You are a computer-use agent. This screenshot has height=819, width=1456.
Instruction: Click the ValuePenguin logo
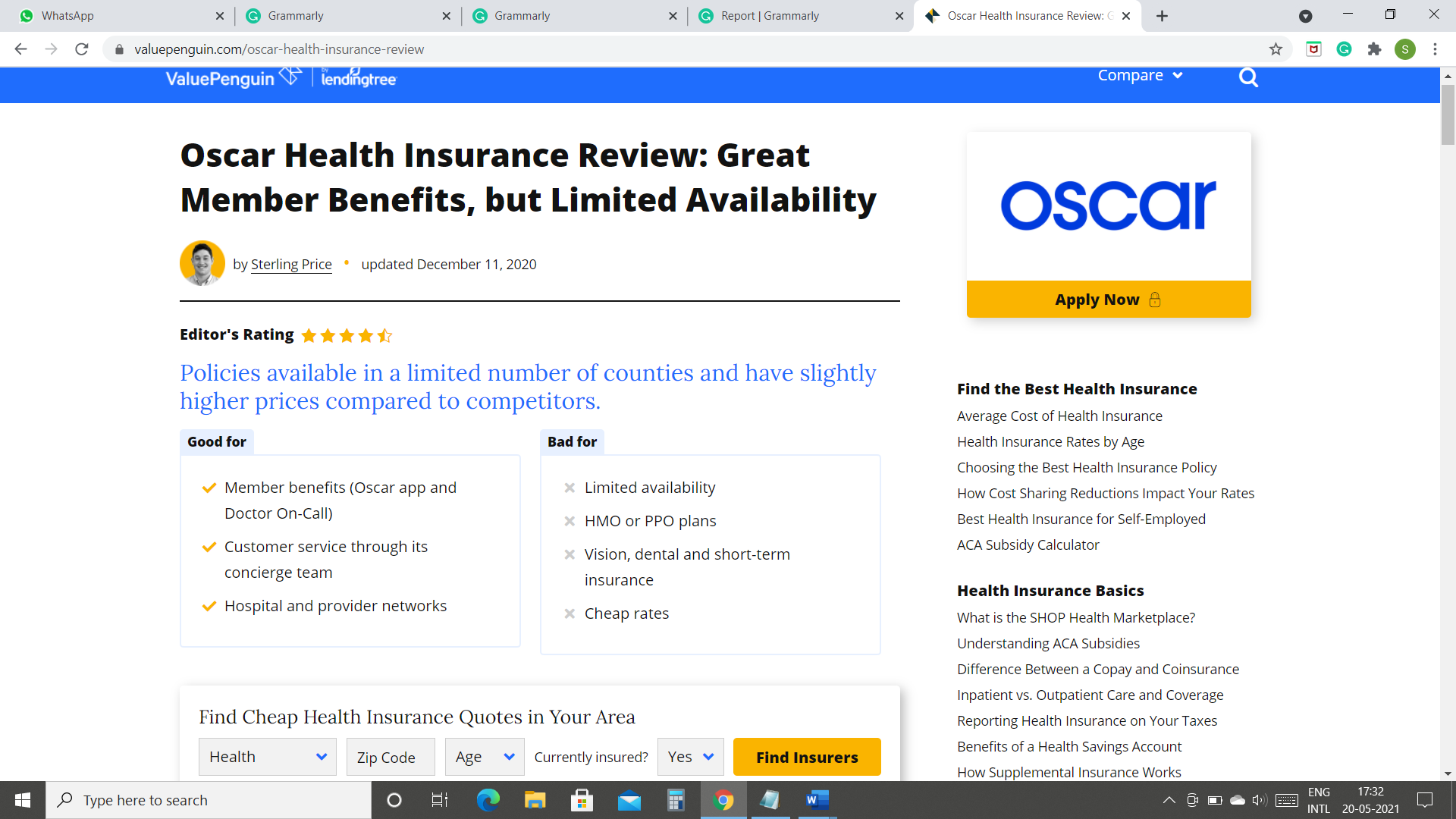[232, 78]
